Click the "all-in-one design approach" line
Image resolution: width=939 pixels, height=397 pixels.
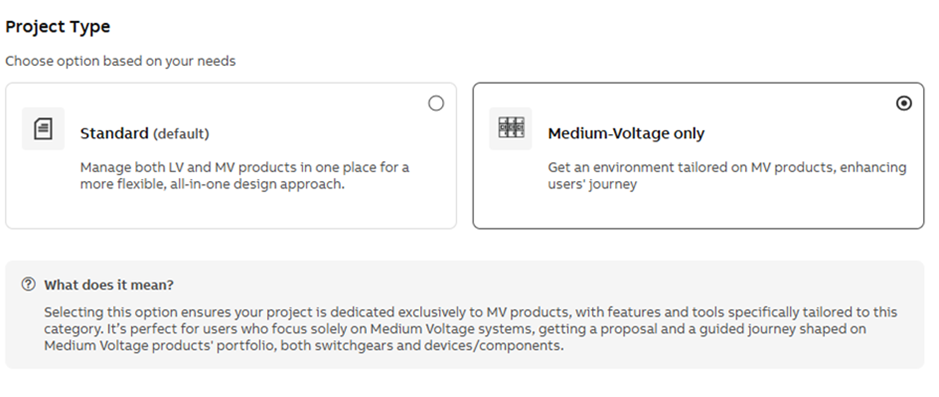coord(212,184)
